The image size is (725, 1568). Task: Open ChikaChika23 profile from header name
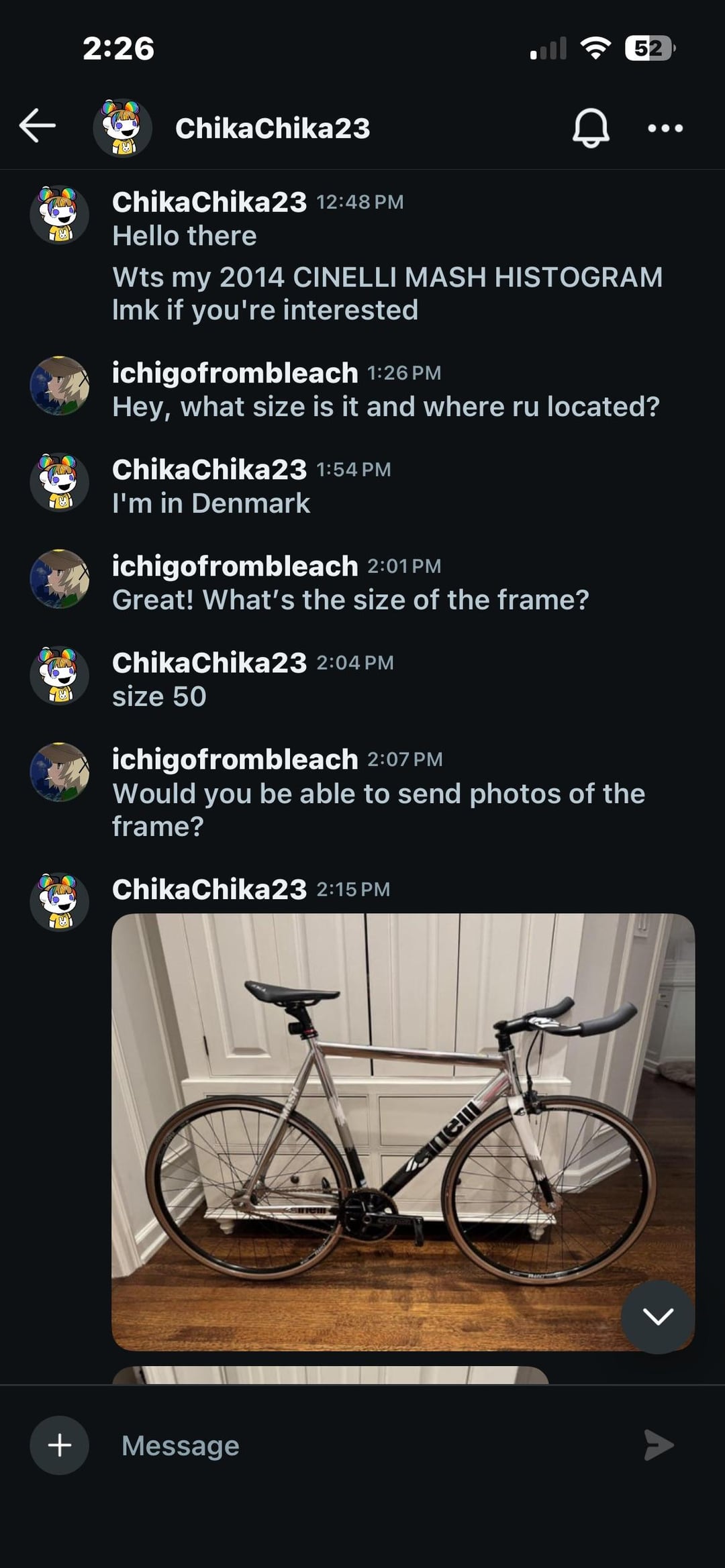[272, 128]
